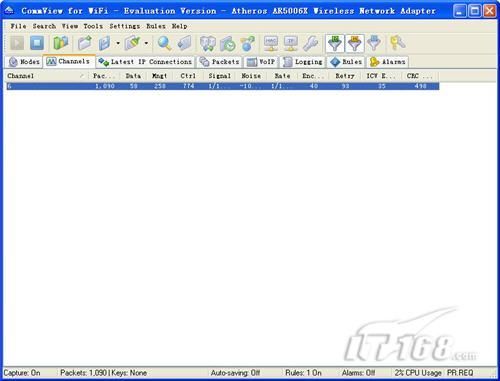
Task: Select the Channels tab
Action: (69, 61)
